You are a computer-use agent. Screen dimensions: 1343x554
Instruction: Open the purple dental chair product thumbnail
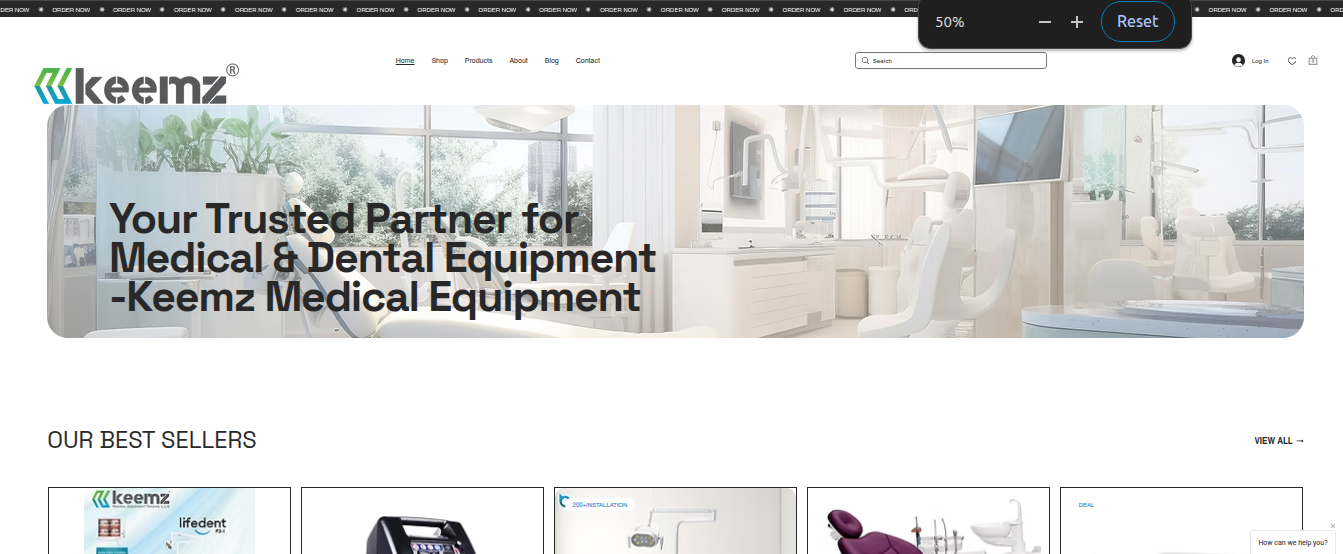click(928, 521)
